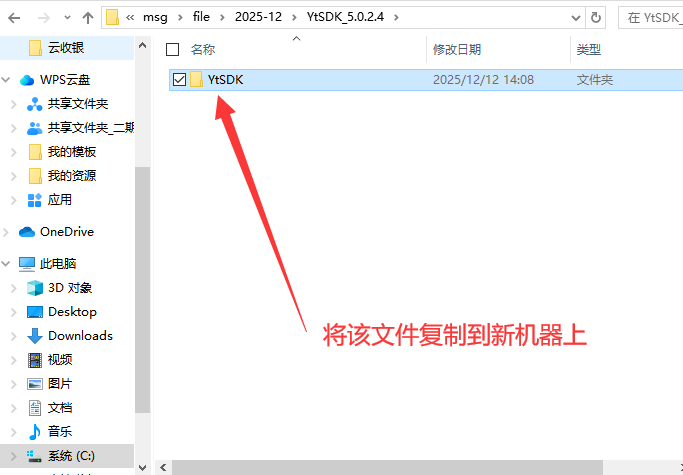Click the OneDrive cloud icon
683x475 pixels.
(27, 232)
